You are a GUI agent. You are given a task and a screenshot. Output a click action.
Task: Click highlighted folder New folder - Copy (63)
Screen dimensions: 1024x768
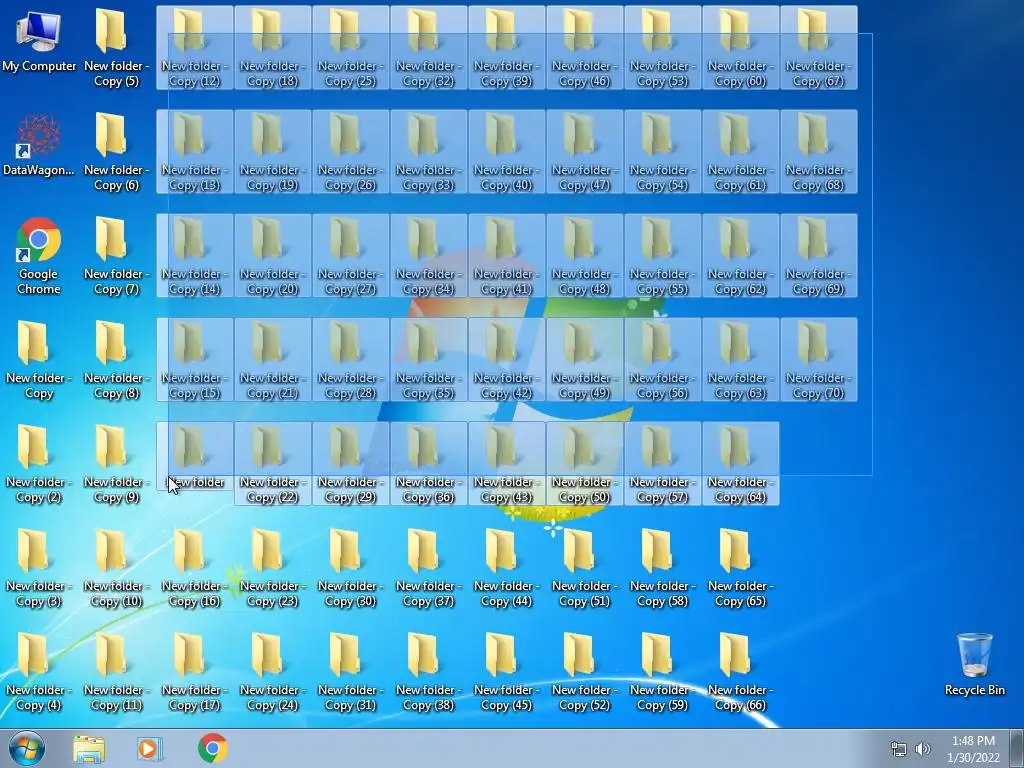tap(741, 359)
